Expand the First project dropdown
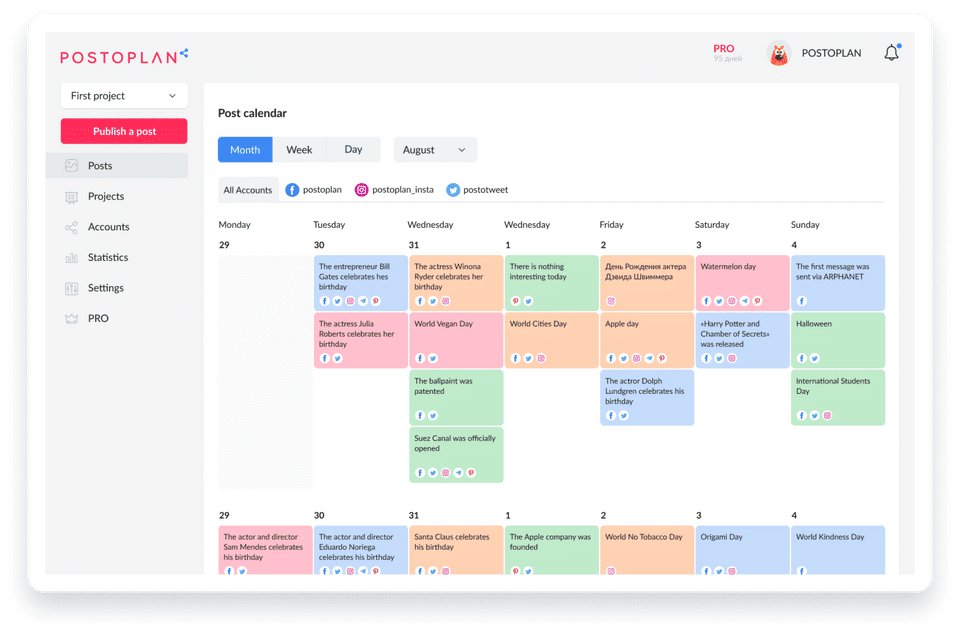Image resolution: width=960 pixels, height=634 pixels. point(124,96)
